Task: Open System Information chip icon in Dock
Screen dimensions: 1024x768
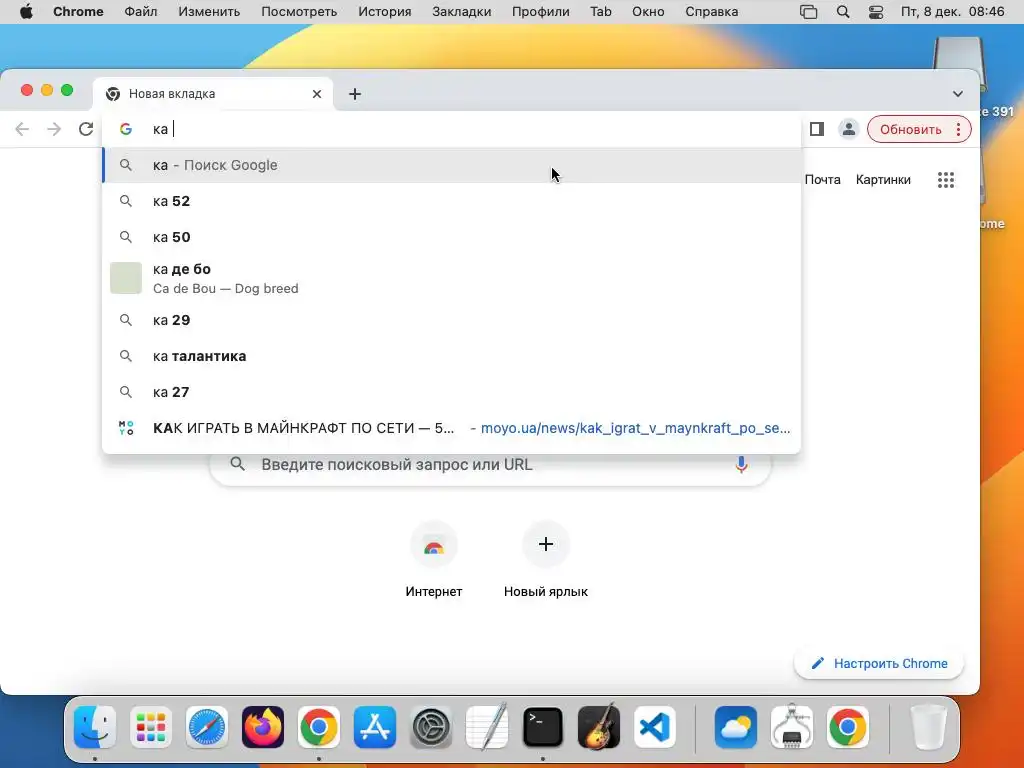Action: click(792, 727)
